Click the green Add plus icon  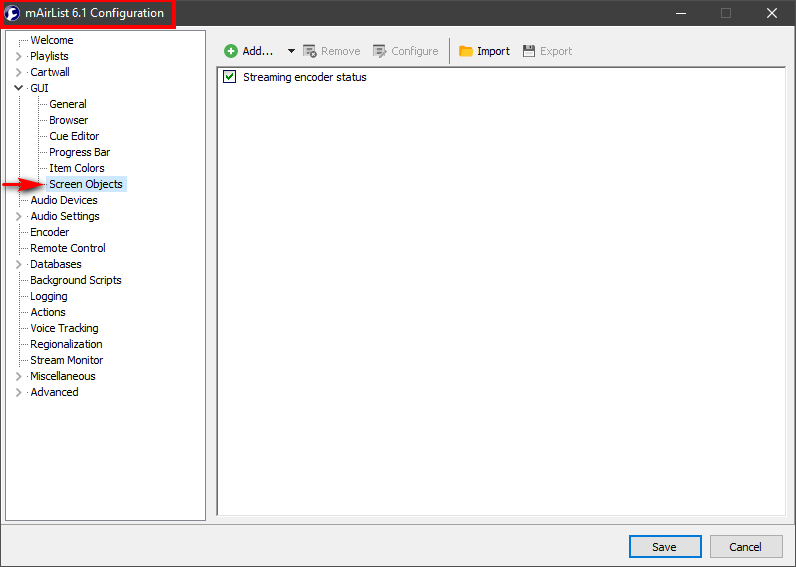tap(231, 51)
